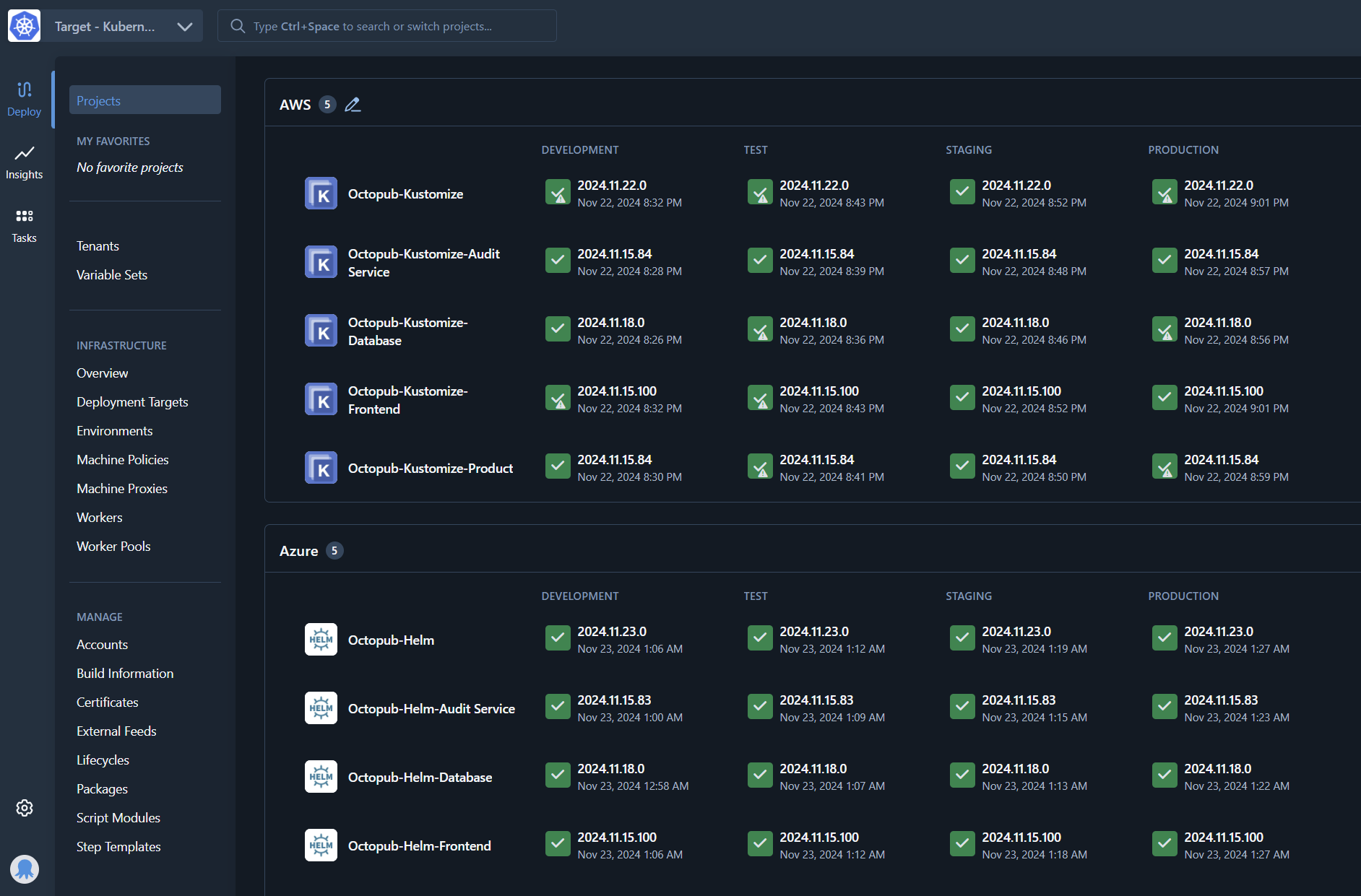Open the Tasks panel from the sidebar

click(24, 225)
